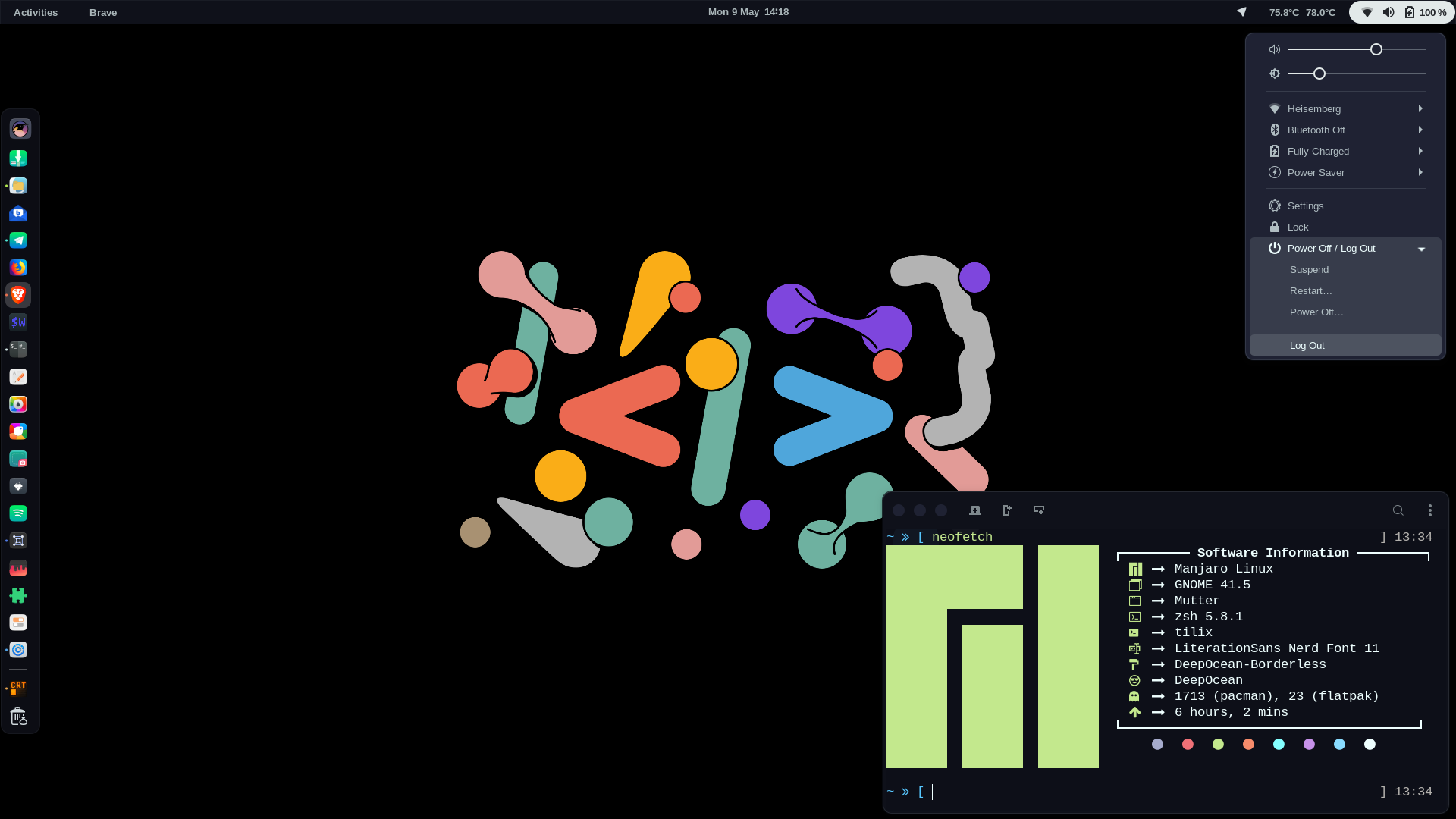Screen dimensions: 1456x819
Task: Click 'LiterationSans Nerd Font 11' text
Action: 1277,648
